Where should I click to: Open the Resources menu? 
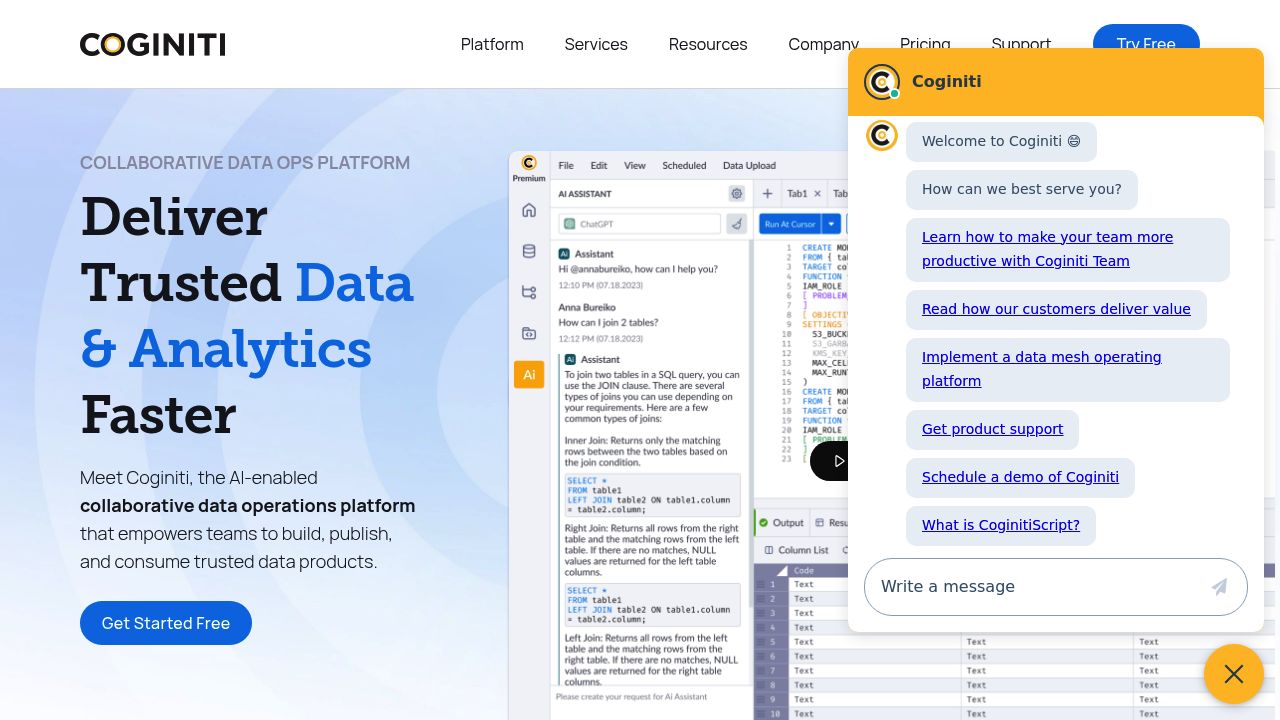pyautogui.click(x=708, y=44)
